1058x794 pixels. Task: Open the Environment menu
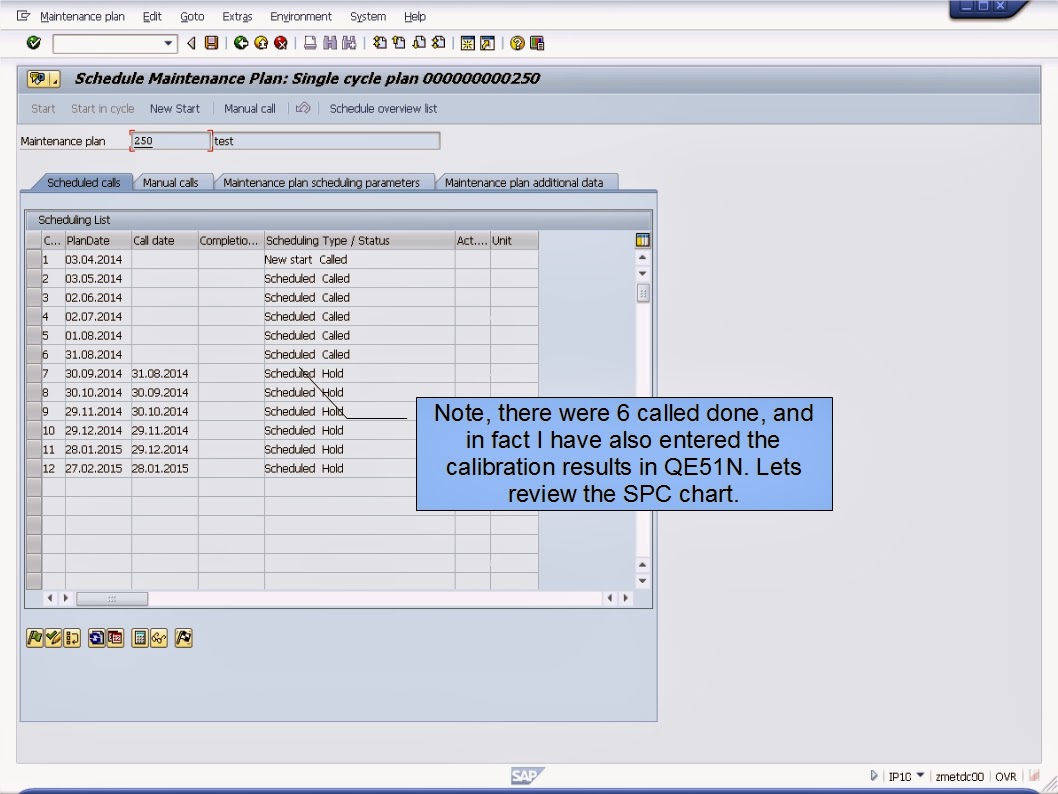point(301,16)
